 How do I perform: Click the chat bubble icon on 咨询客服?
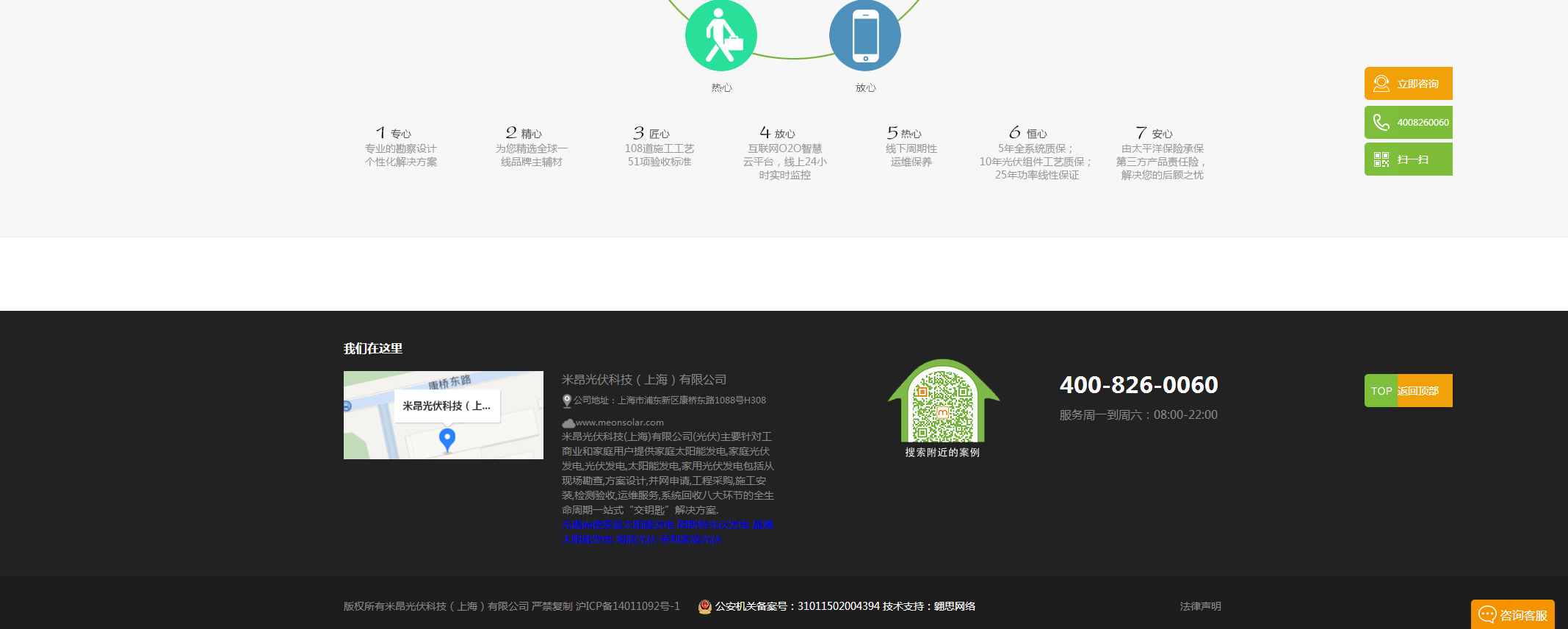click(1487, 614)
